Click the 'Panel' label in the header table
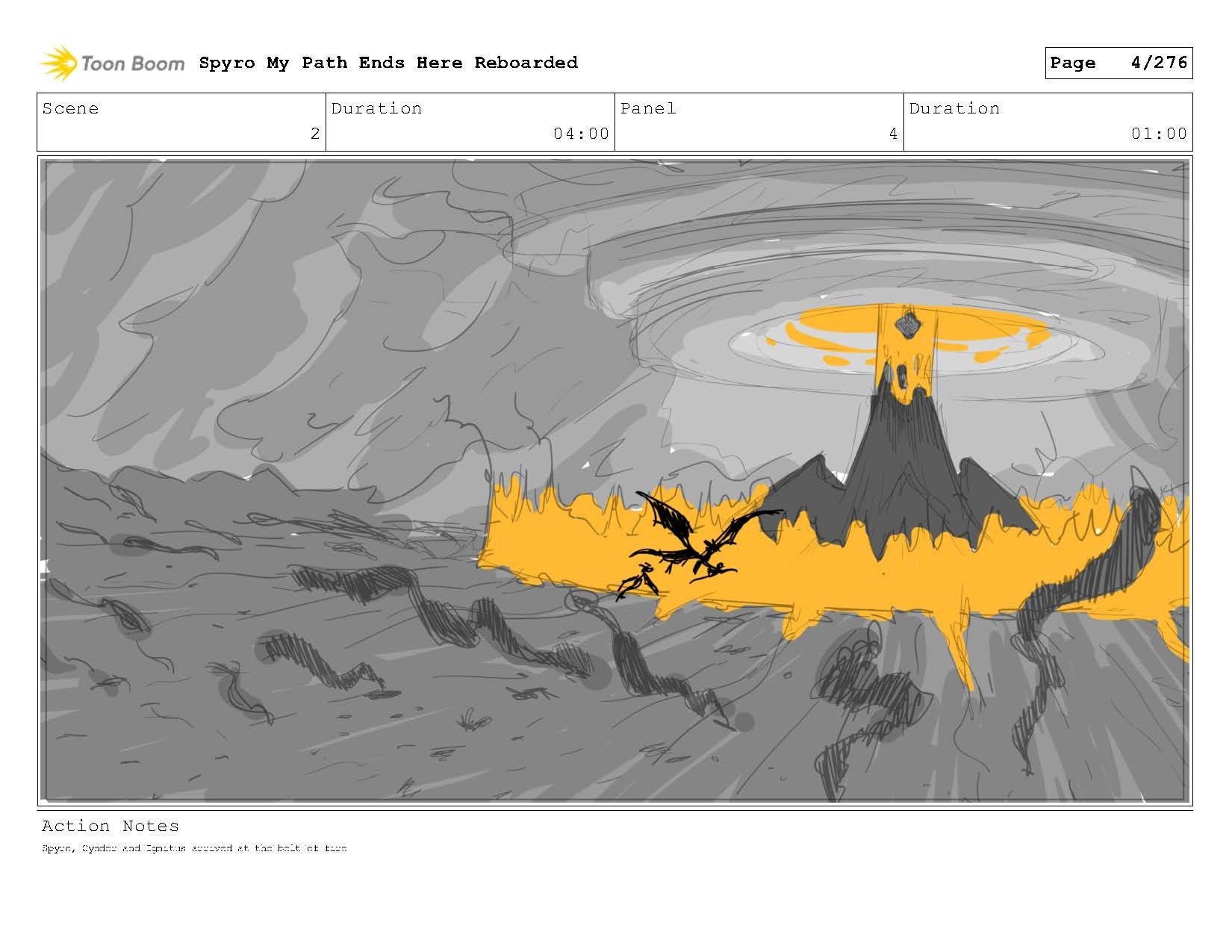 coord(648,109)
